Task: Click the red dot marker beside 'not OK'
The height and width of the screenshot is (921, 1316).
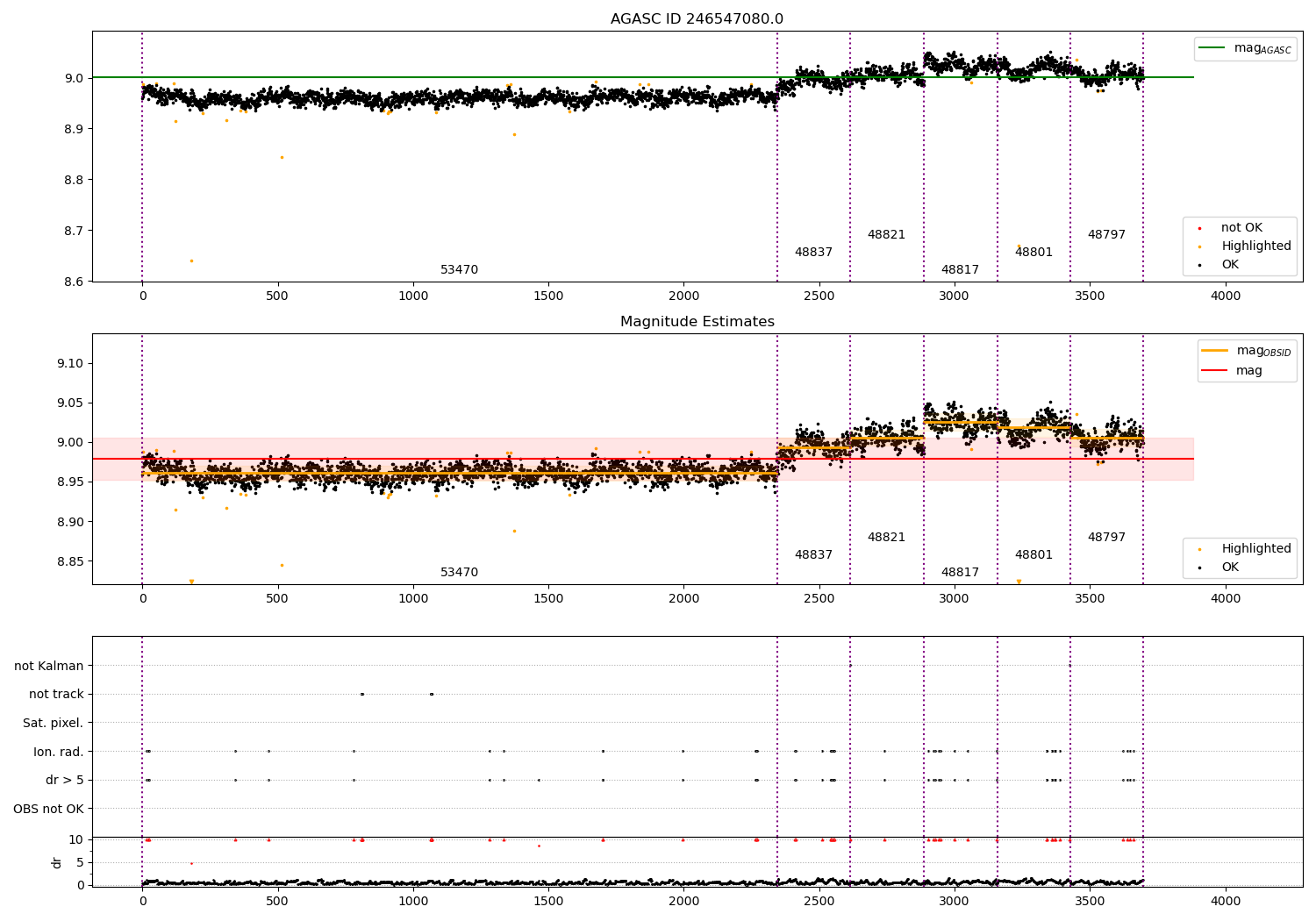Action: pyautogui.click(x=1199, y=228)
